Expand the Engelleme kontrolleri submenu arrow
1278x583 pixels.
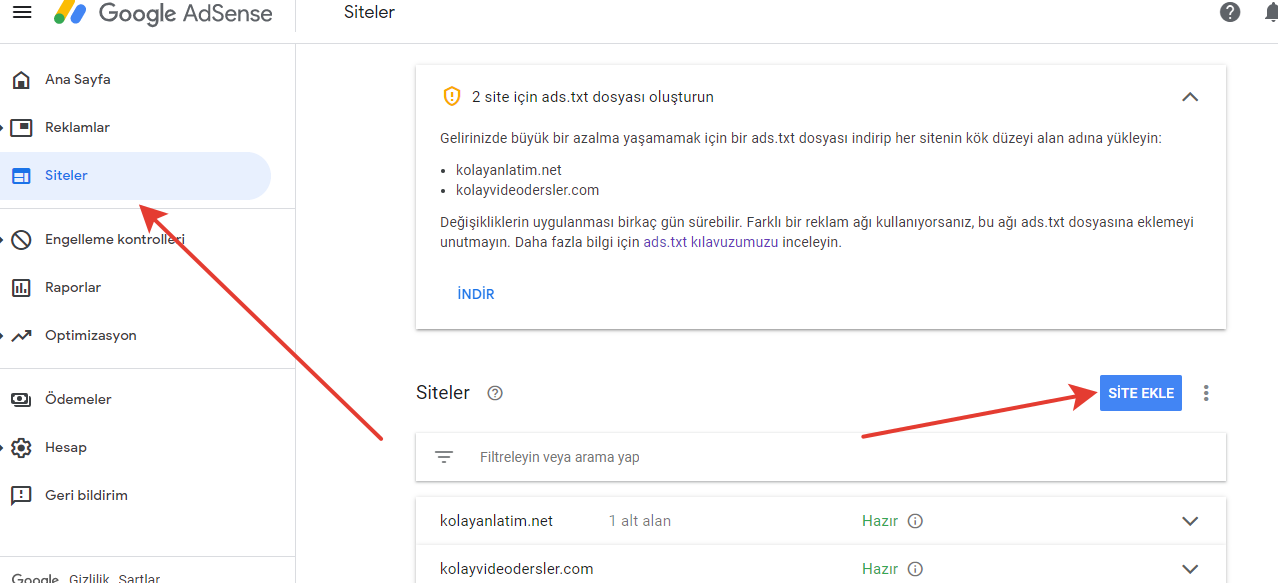[3, 239]
